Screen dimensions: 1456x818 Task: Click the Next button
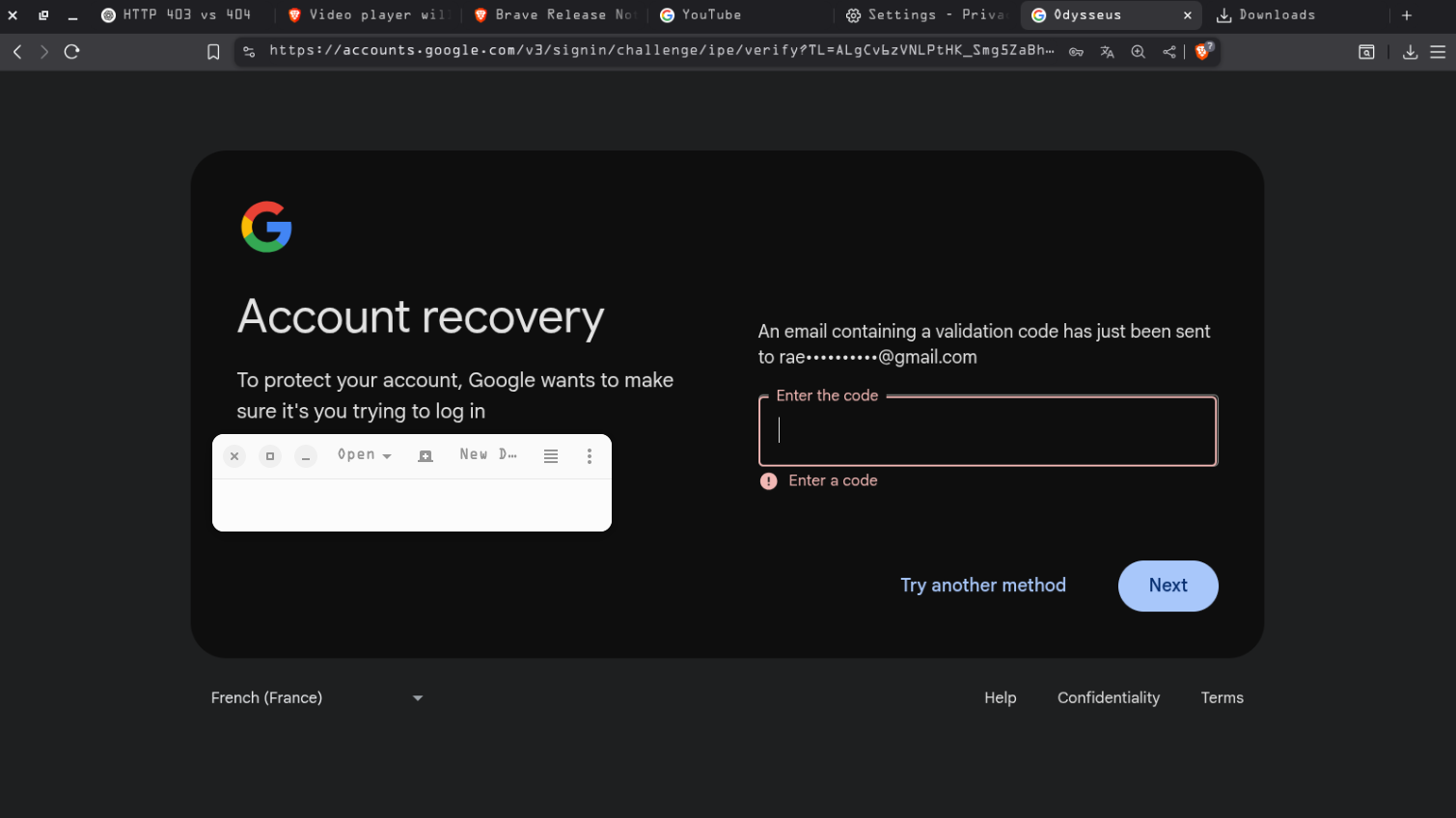[1168, 586]
